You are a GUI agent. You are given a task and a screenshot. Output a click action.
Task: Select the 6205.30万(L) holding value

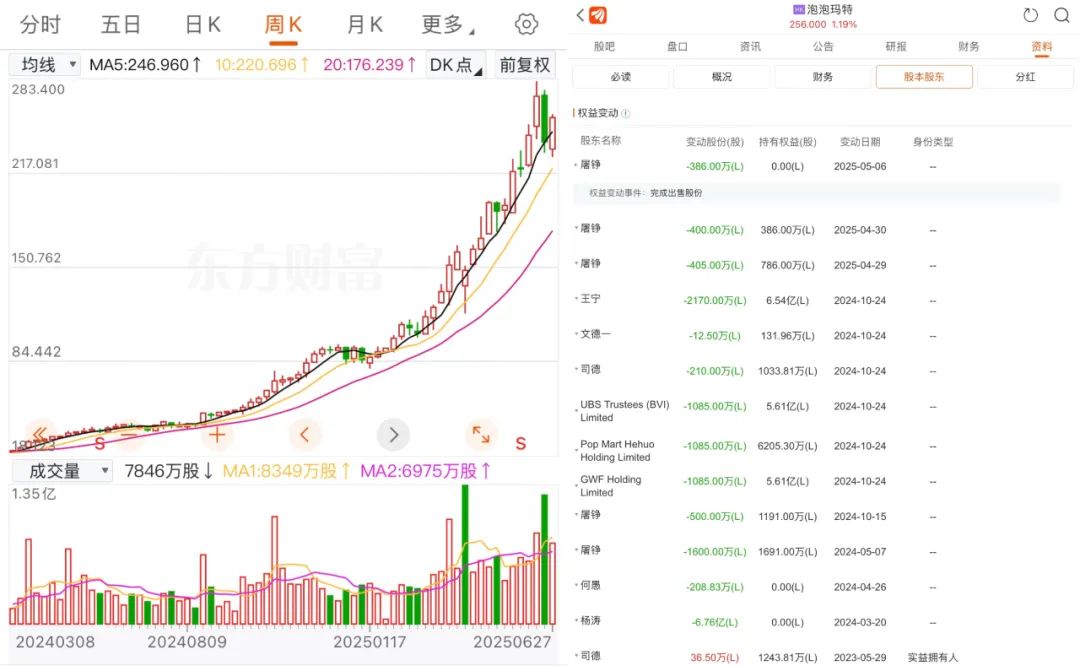(787, 446)
